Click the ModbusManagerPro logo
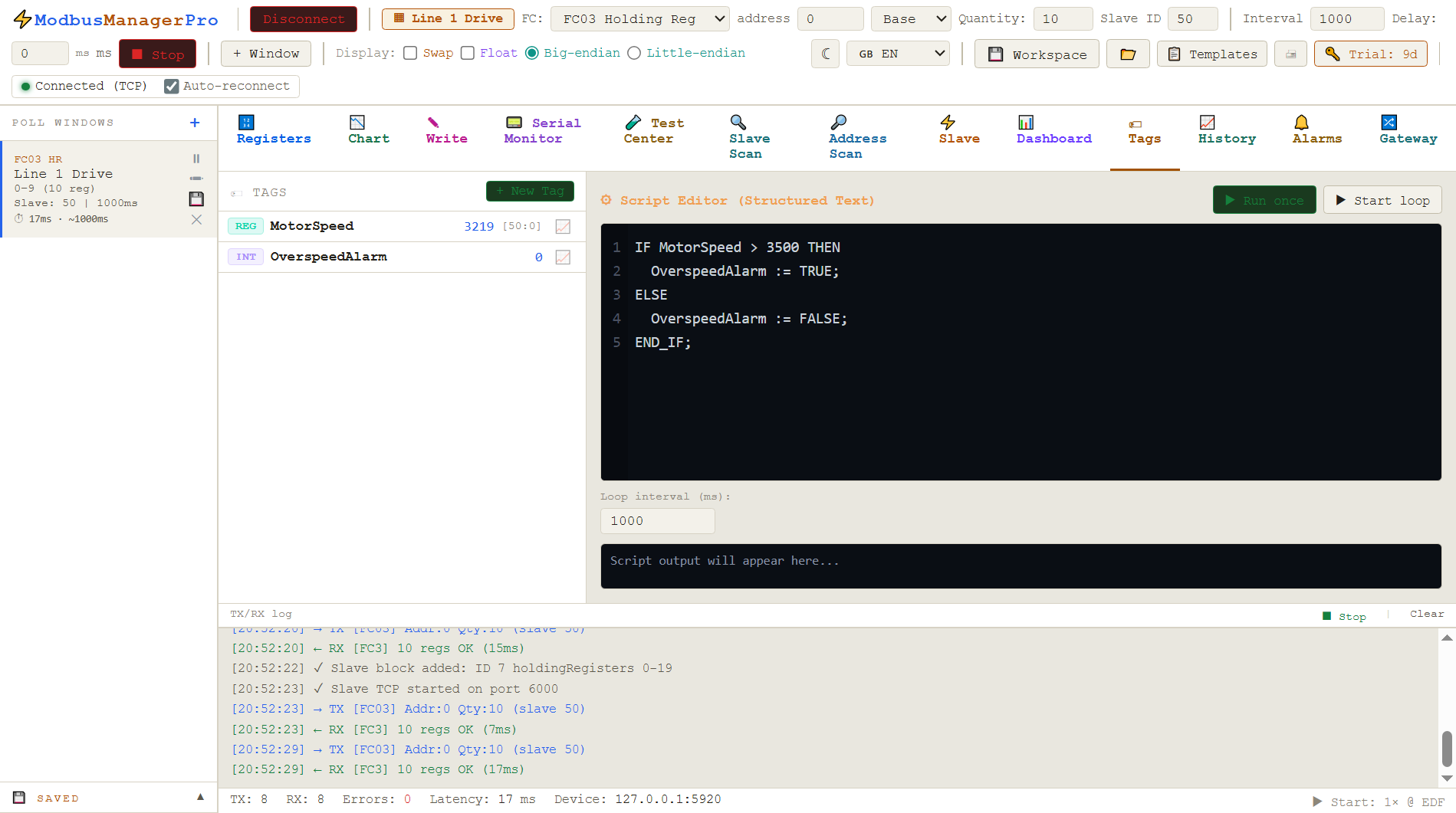Image resolution: width=1456 pixels, height=813 pixels. click(116, 20)
